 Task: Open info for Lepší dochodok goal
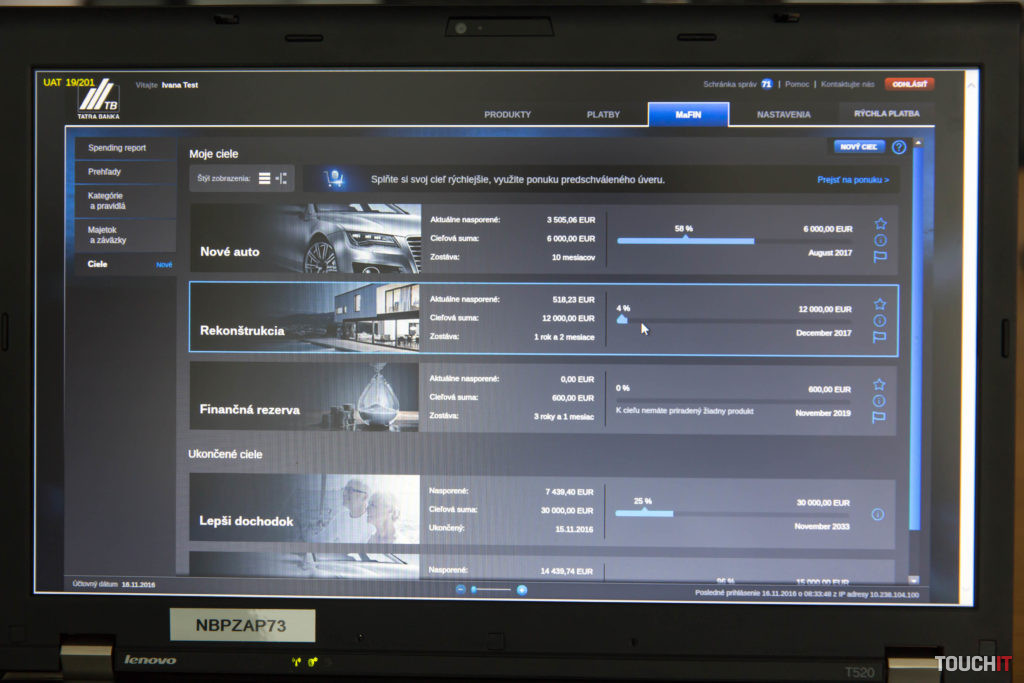(x=878, y=515)
